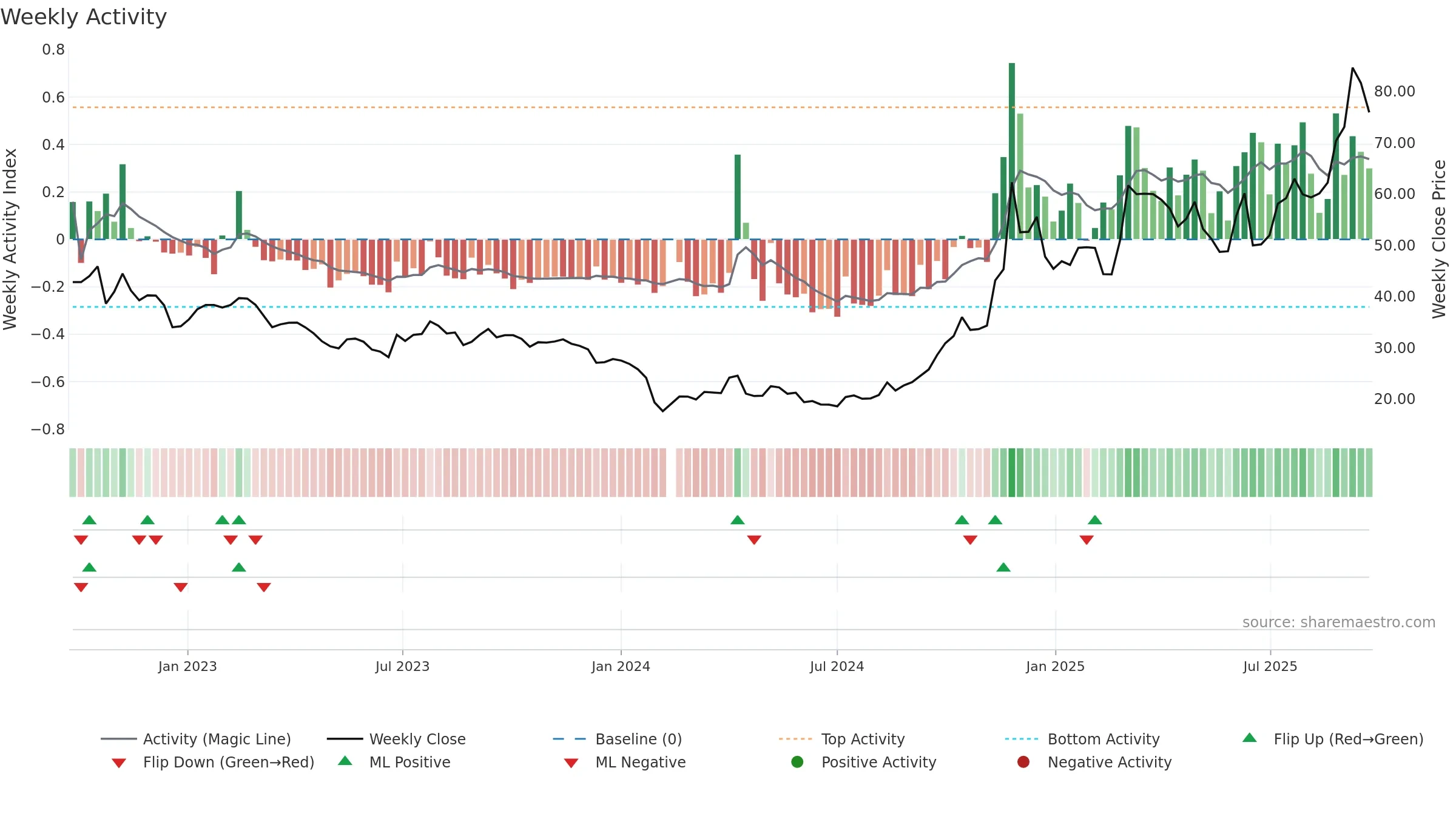The image size is (1456, 819).
Task: Click the ML Negative red triangle legend icon
Action: click(571, 763)
